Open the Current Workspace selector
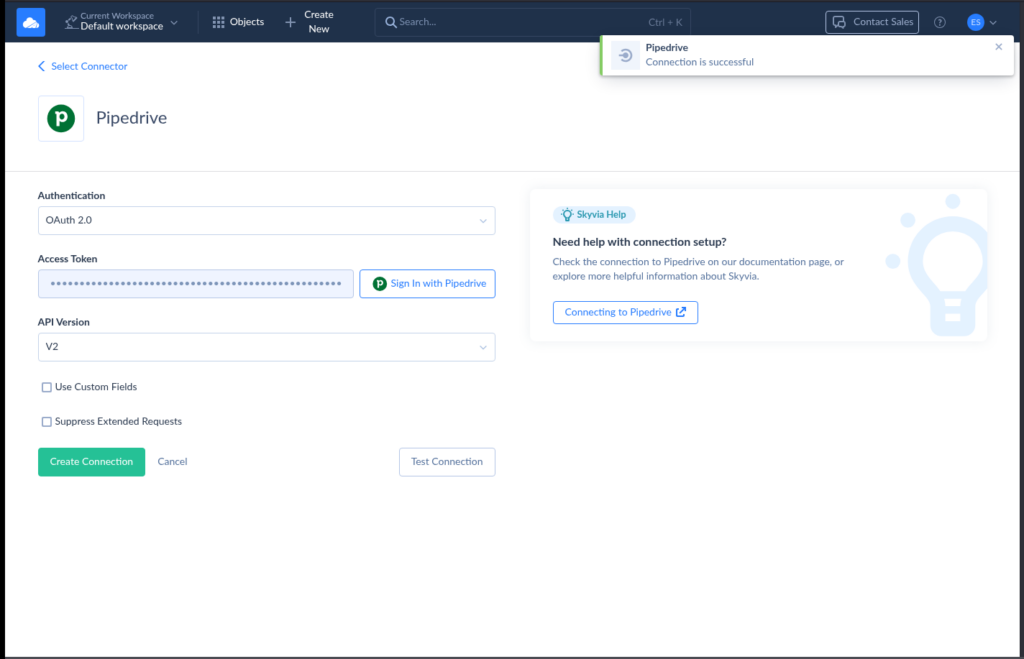Image resolution: width=1024 pixels, height=659 pixels. pos(121,22)
